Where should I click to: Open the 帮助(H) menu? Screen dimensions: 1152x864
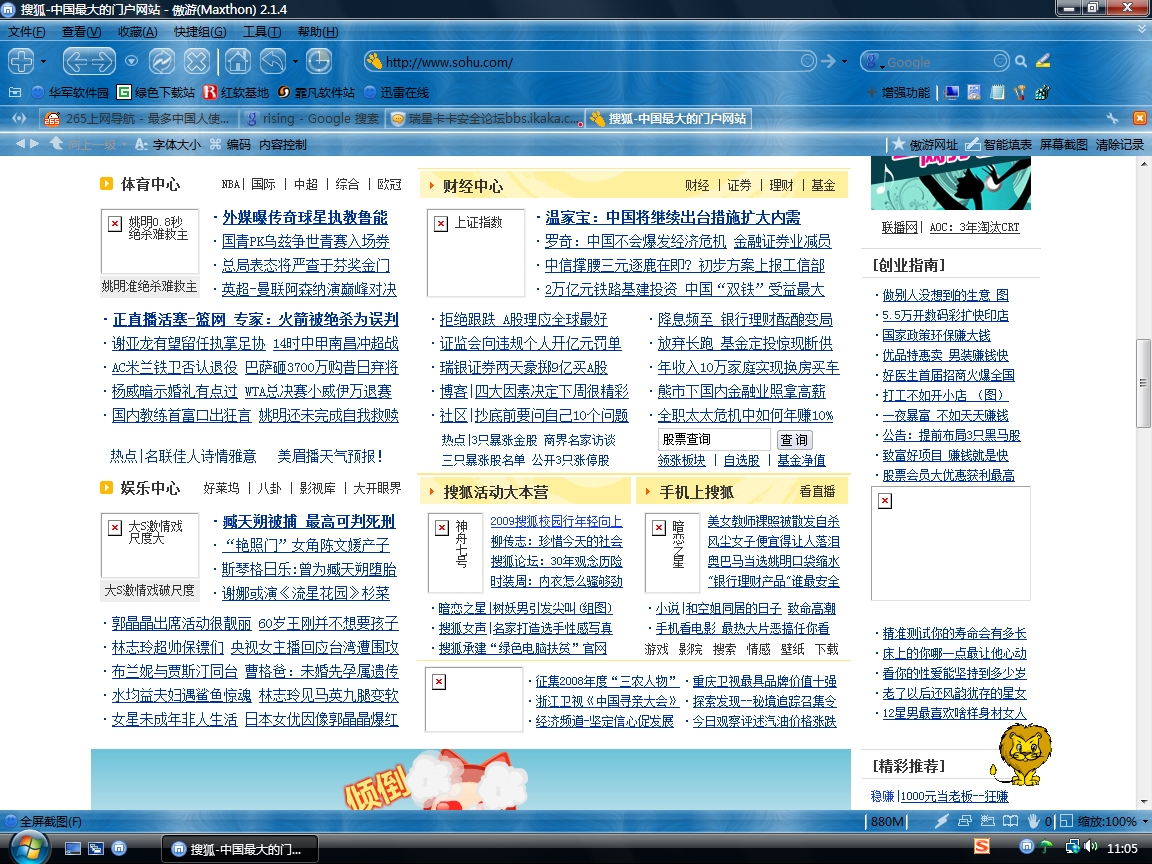coord(317,32)
